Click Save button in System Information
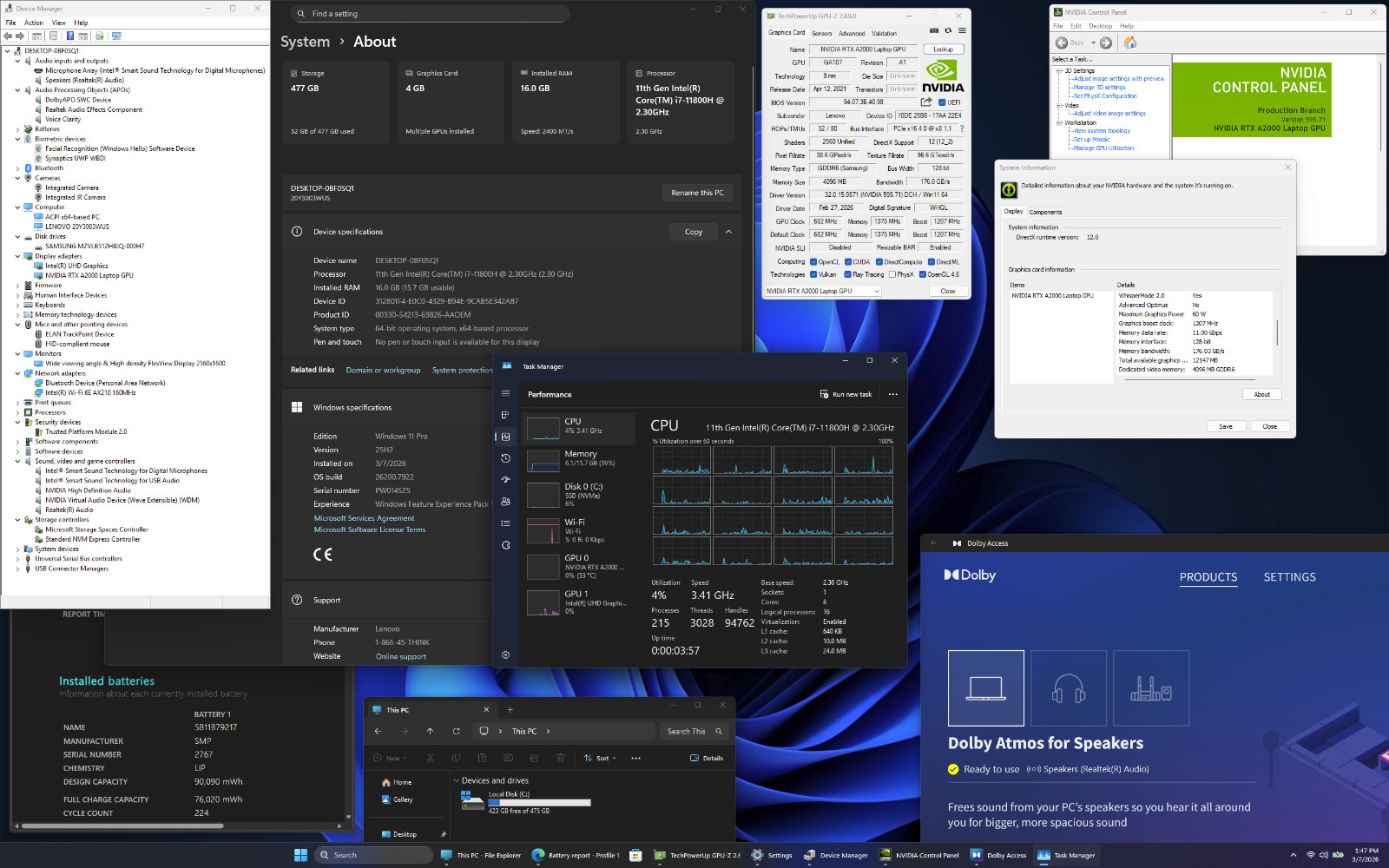1389x868 pixels. click(x=1226, y=426)
